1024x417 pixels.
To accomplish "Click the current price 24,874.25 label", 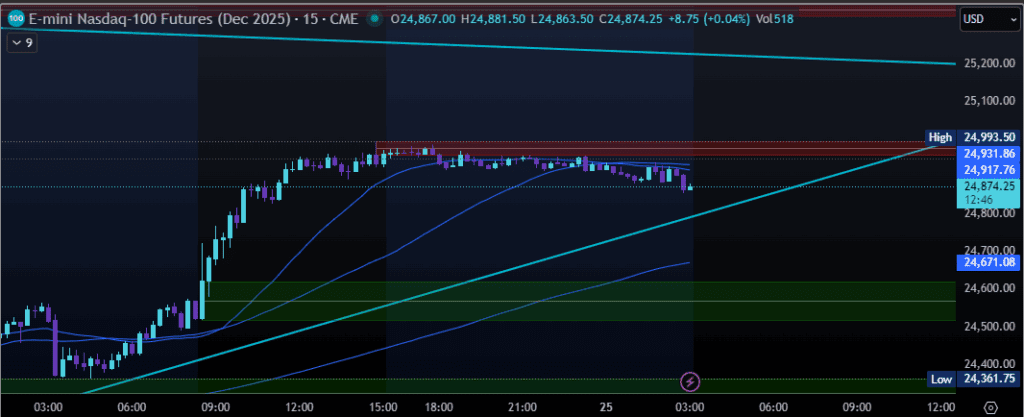I will 989,186.
